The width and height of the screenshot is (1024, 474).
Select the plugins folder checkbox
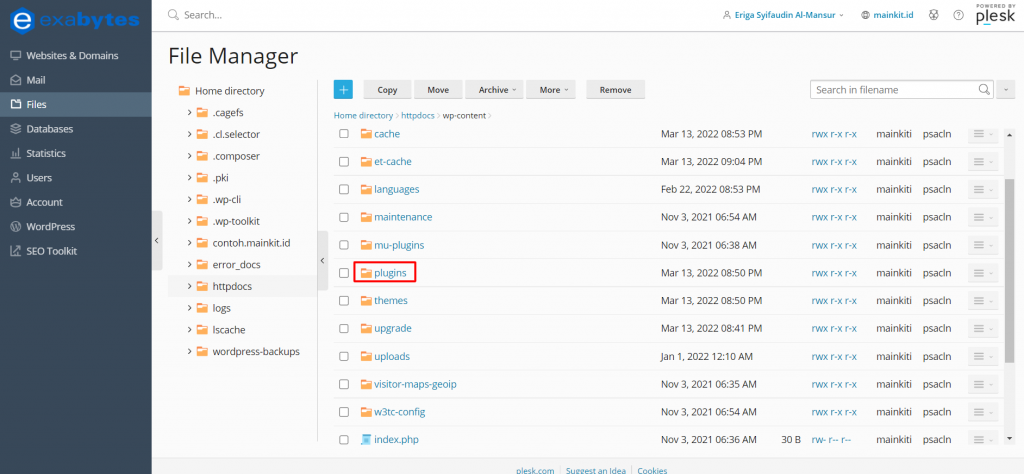pos(344,273)
